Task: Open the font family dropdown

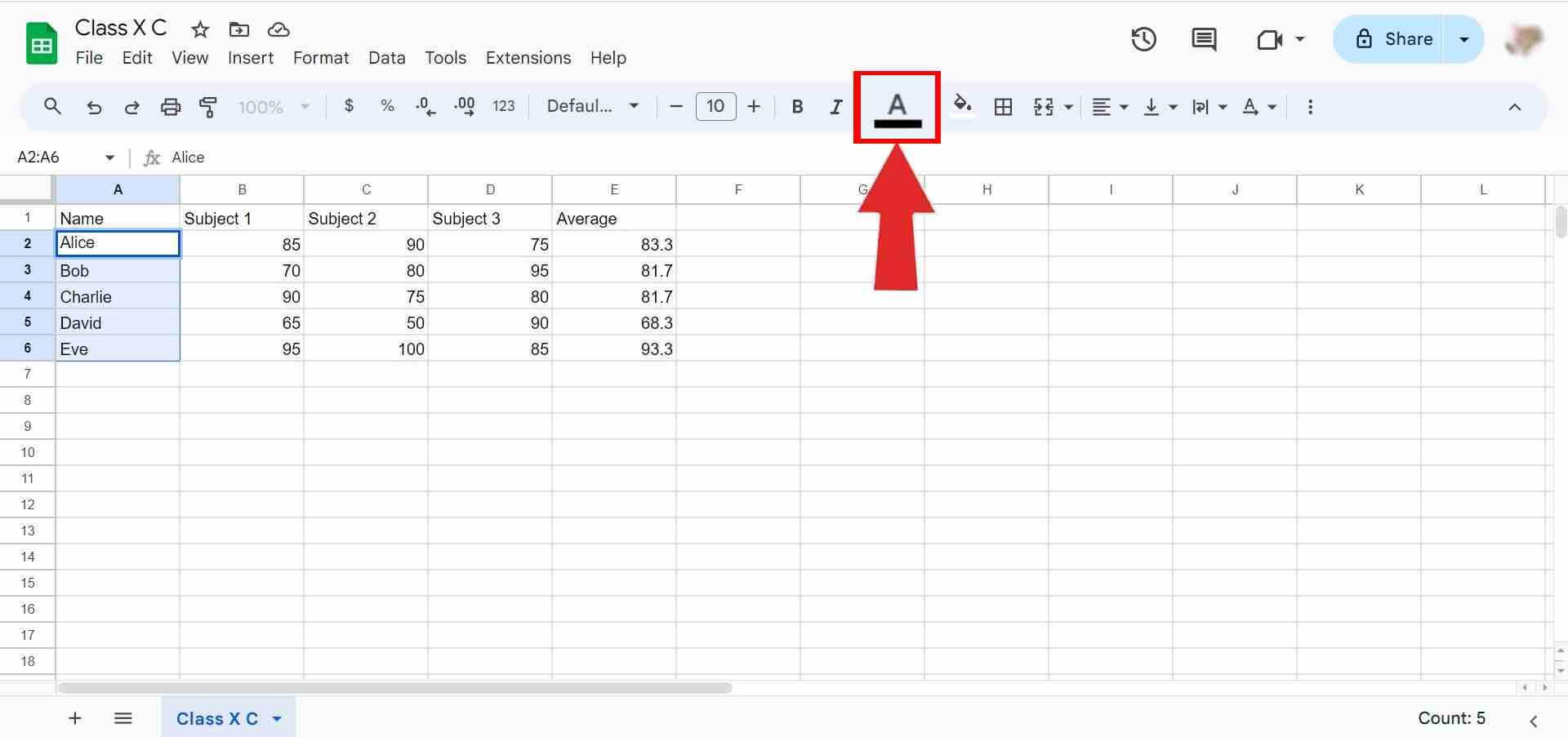Action: (592, 106)
